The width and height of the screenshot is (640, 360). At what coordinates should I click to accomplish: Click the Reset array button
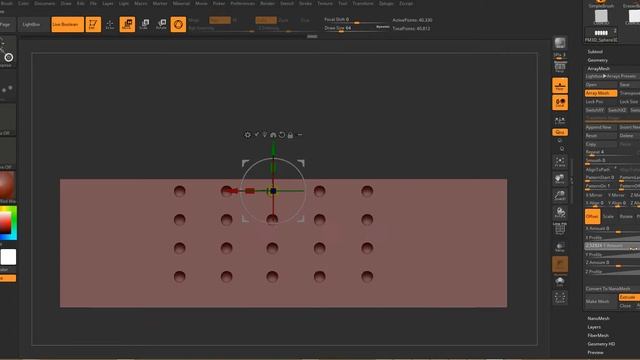tap(600, 136)
